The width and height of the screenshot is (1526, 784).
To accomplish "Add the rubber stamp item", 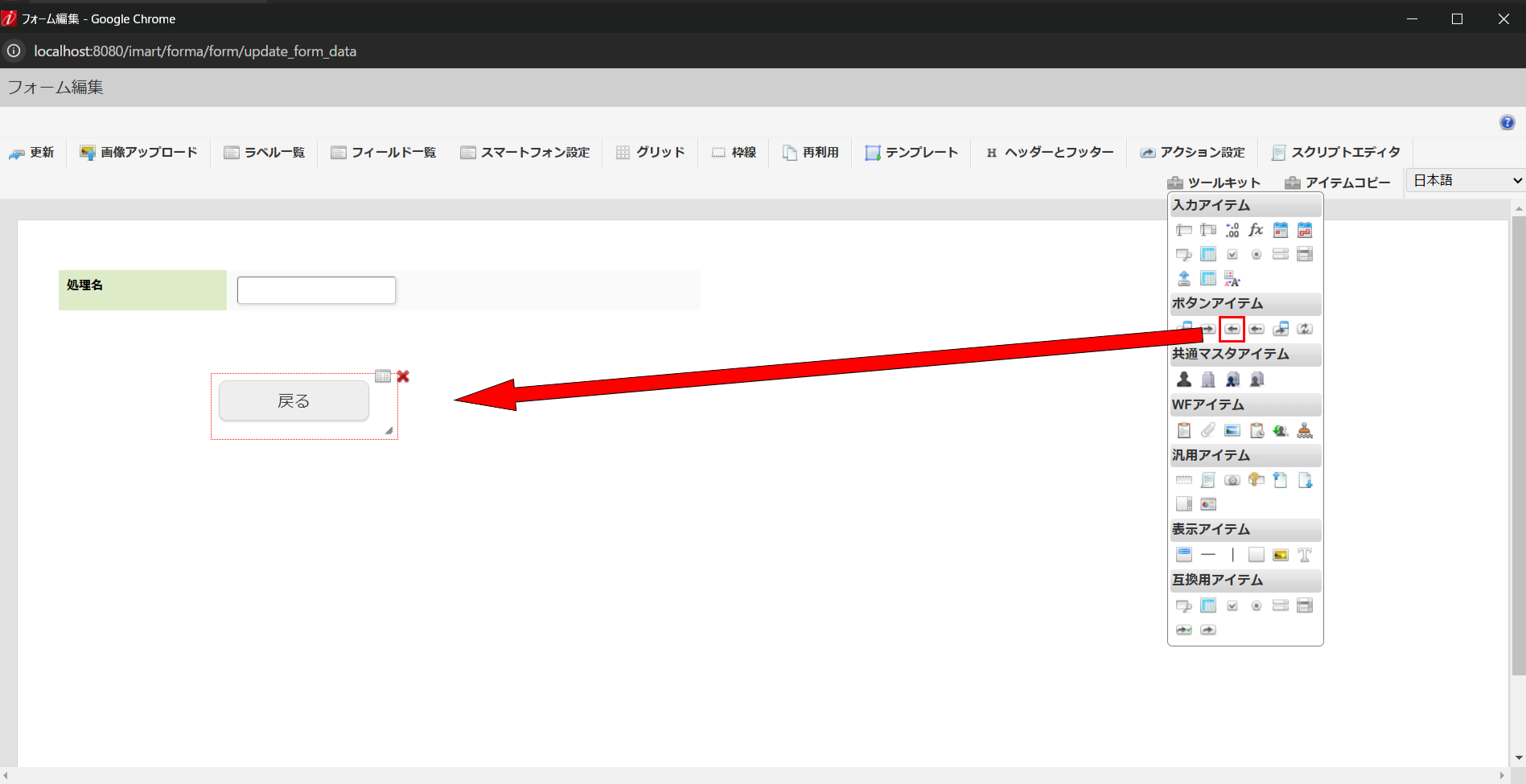I will (1305, 431).
